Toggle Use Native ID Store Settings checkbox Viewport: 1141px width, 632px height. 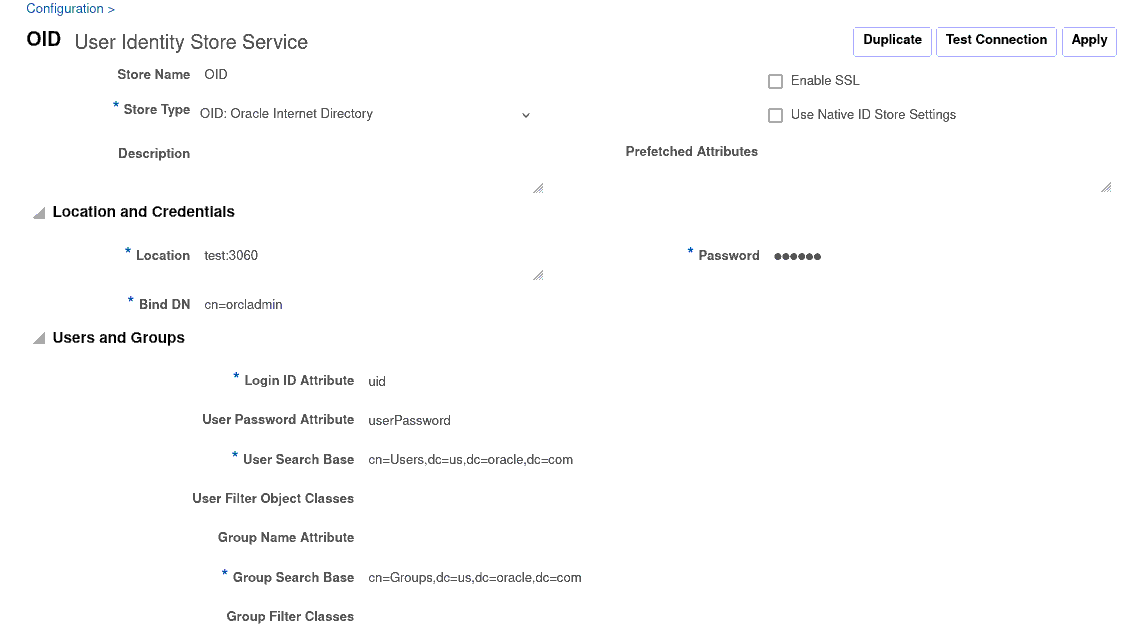pyautogui.click(x=775, y=116)
